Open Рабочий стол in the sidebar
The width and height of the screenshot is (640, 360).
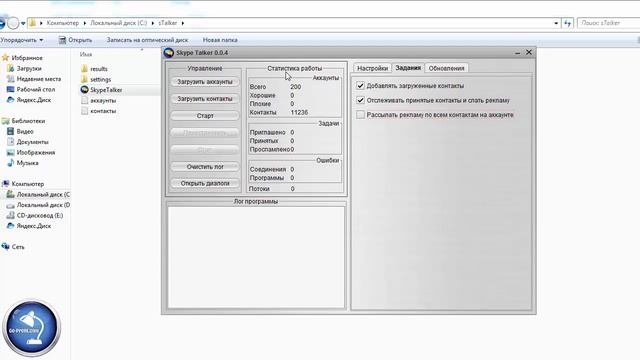(36, 89)
